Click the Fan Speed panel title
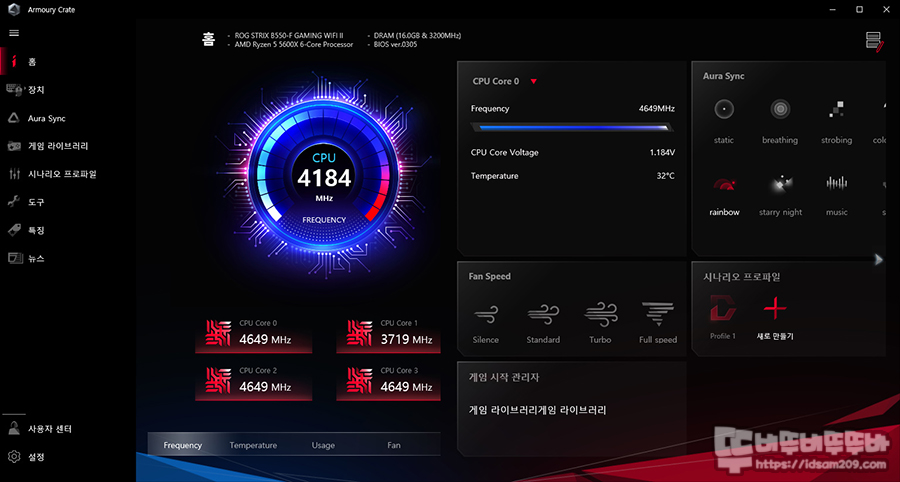 pos(490,277)
